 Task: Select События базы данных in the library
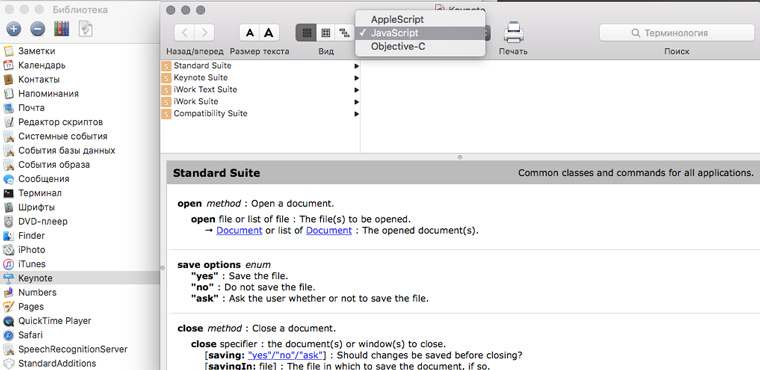pyautogui.click(x=67, y=150)
